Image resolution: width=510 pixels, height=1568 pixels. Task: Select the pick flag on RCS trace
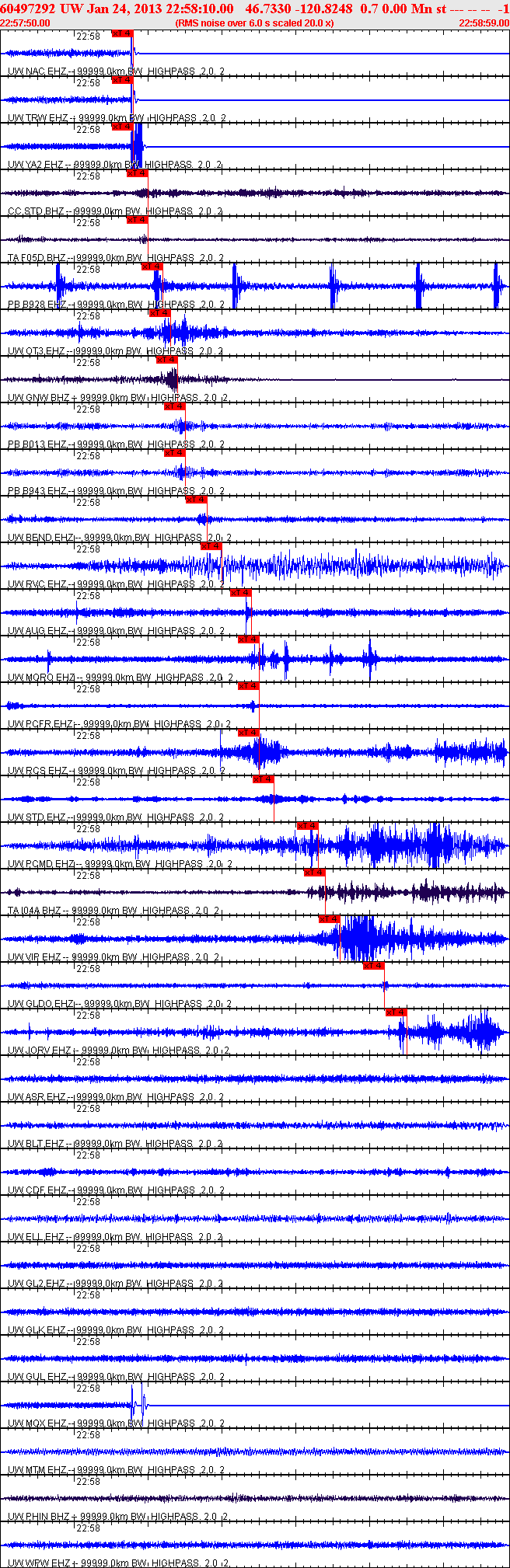(x=248, y=733)
